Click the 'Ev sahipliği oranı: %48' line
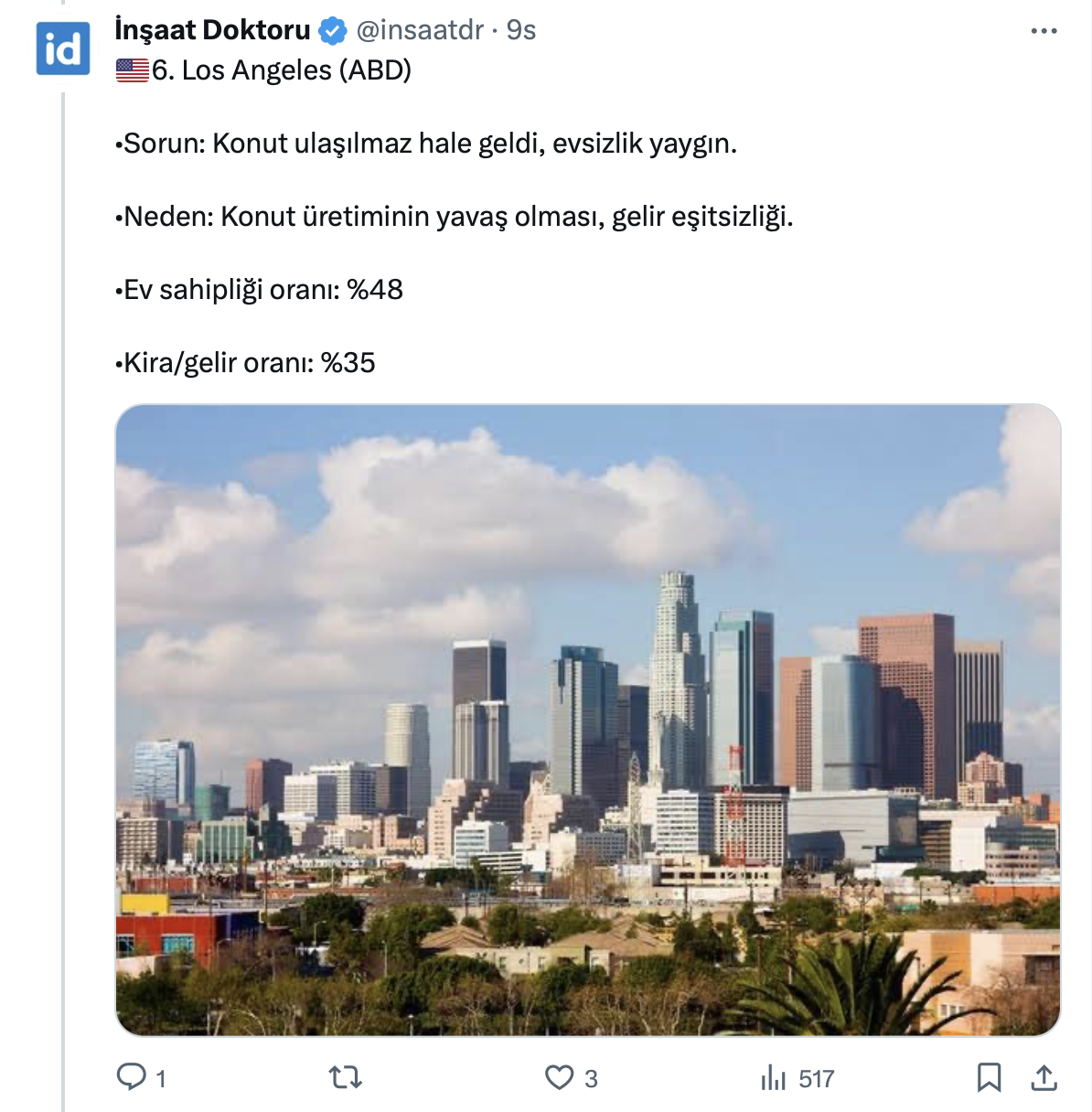 pyautogui.click(x=260, y=290)
